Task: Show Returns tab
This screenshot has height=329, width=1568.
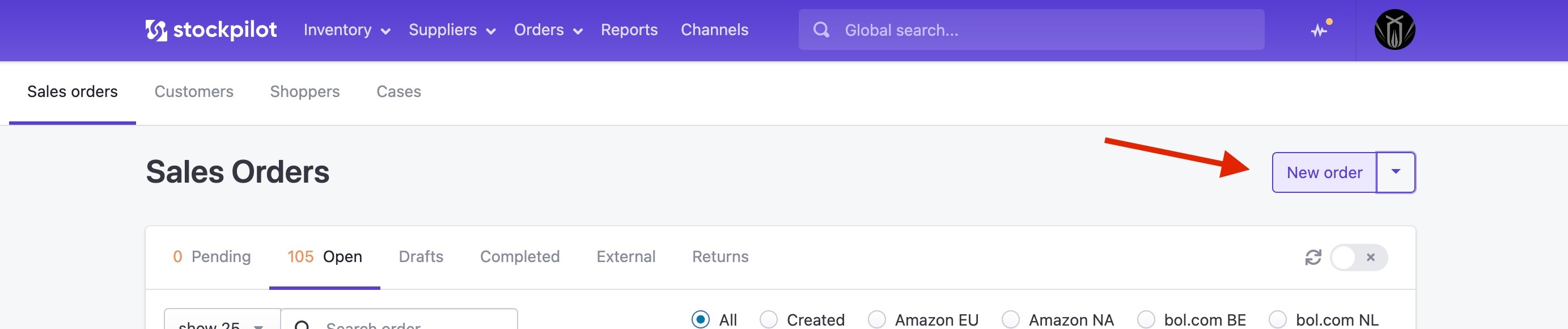Action: pos(720,257)
